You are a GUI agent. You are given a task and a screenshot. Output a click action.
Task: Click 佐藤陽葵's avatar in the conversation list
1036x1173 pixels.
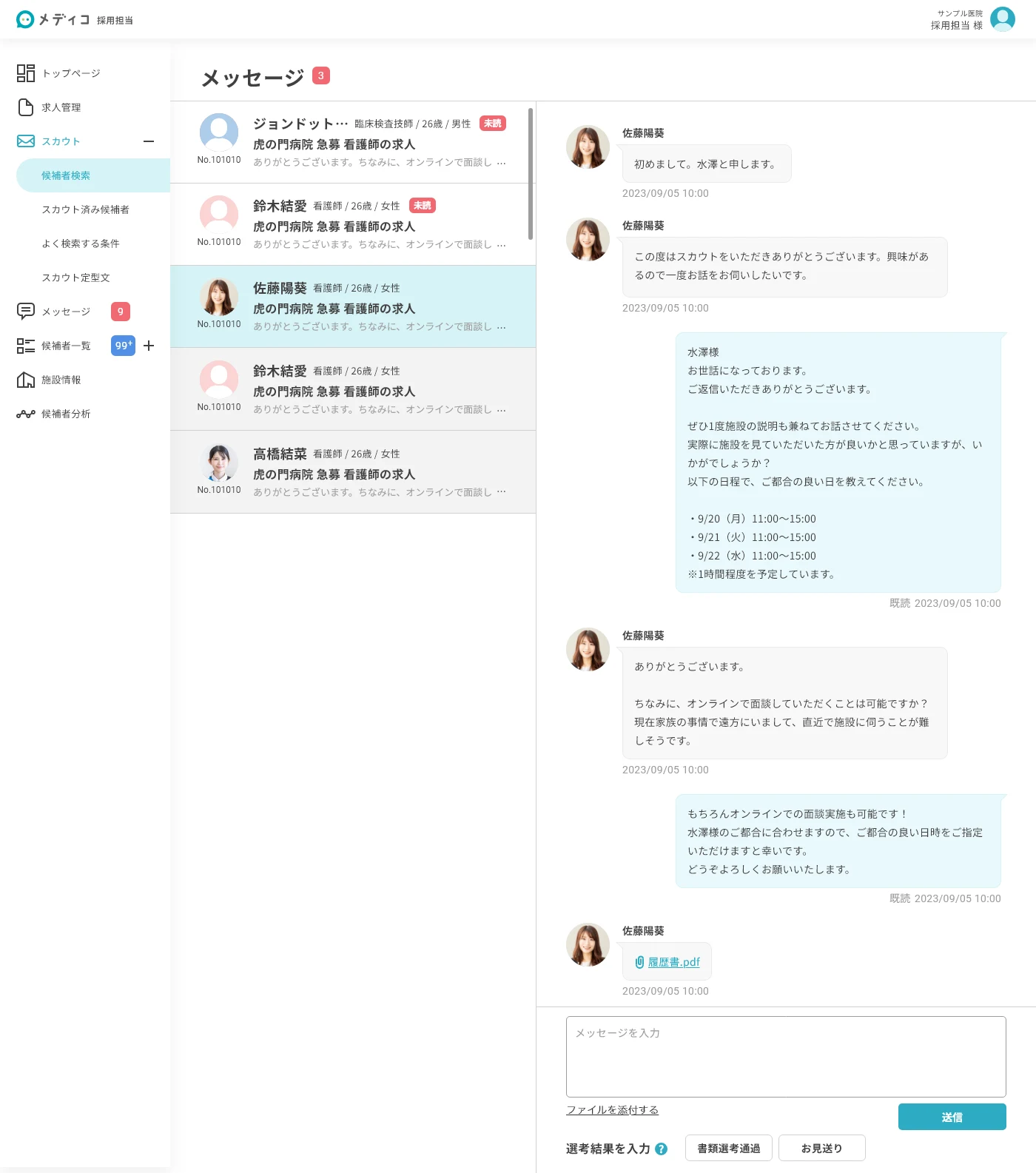coord(219,297)
